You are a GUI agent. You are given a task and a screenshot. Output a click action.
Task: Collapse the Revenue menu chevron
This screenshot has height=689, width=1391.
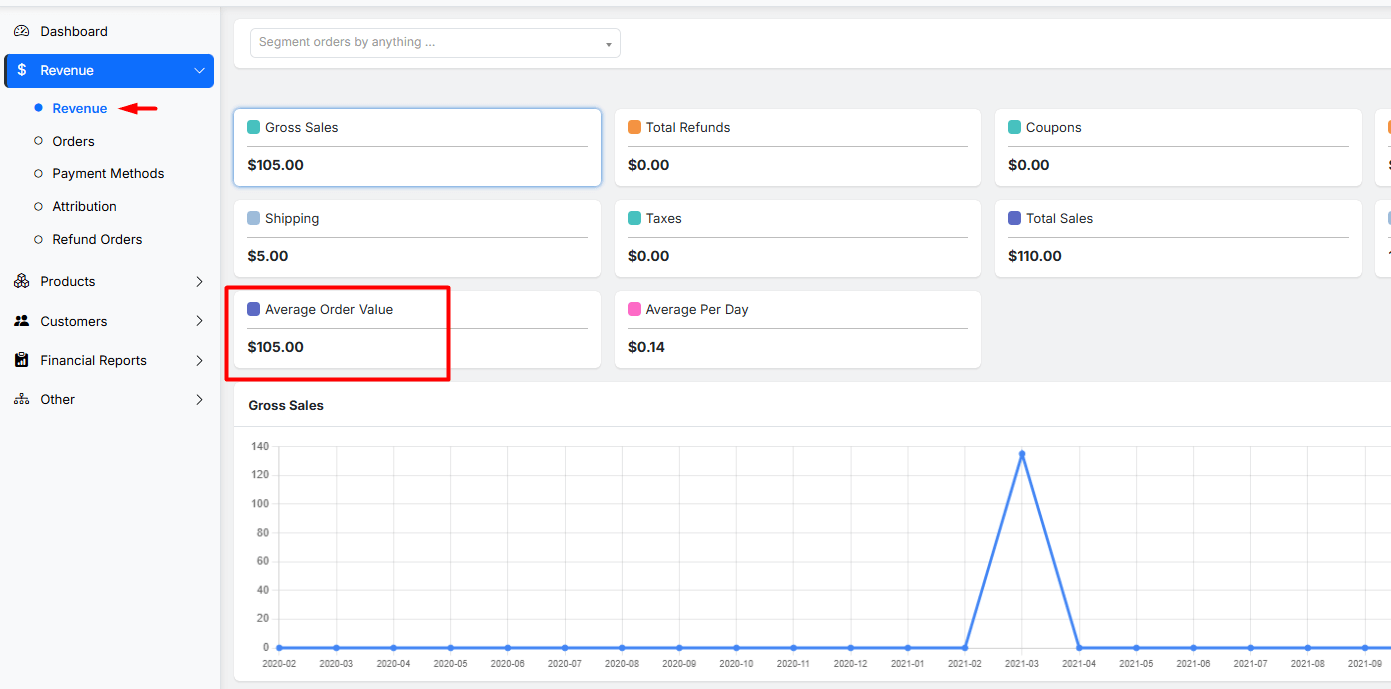(199, 70)
